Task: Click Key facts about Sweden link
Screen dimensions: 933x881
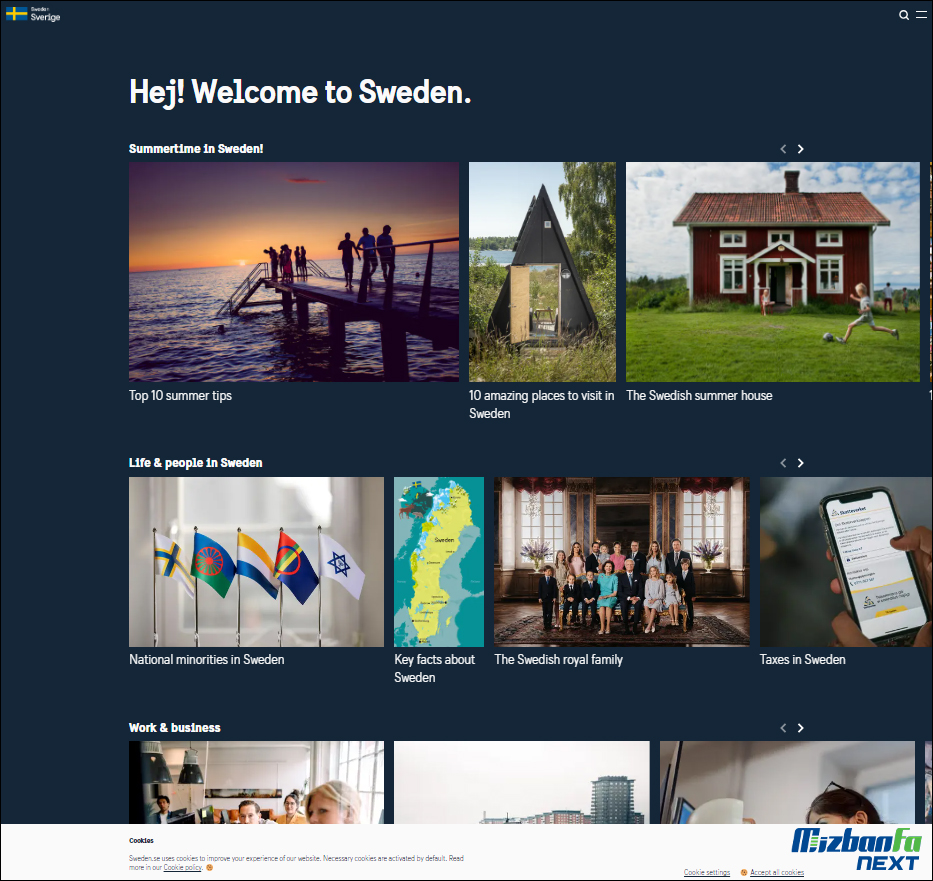Action: (x=434, y=669)
